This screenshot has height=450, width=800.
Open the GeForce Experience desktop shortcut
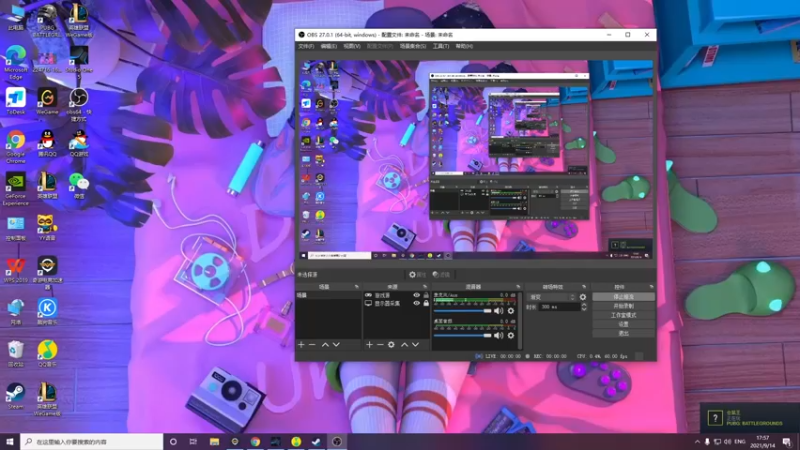coord(16,189)
